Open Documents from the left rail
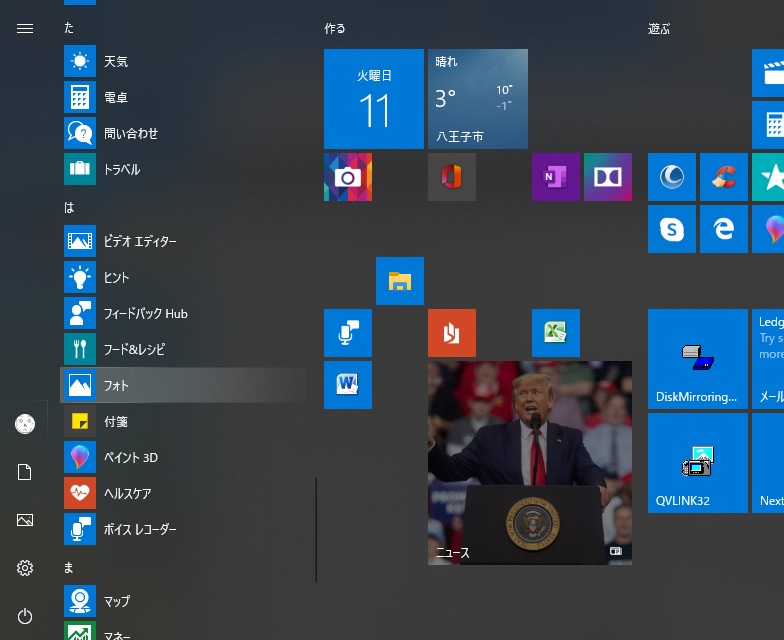 click(x=25, y=472)
